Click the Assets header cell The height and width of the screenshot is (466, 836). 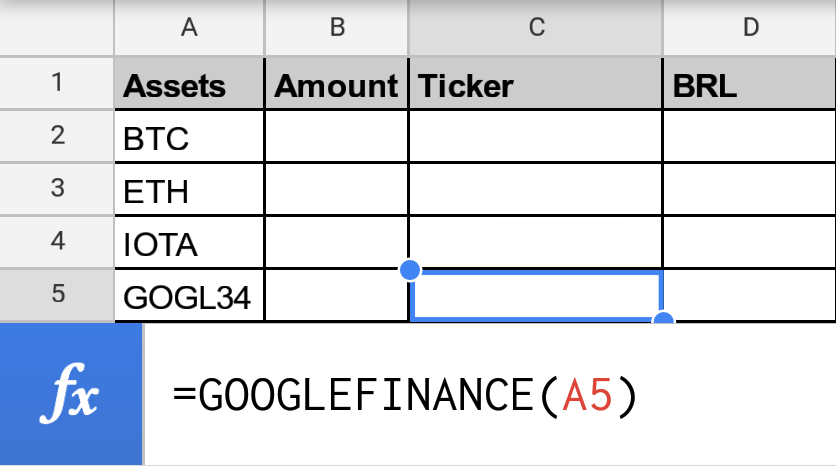[189, 85]
